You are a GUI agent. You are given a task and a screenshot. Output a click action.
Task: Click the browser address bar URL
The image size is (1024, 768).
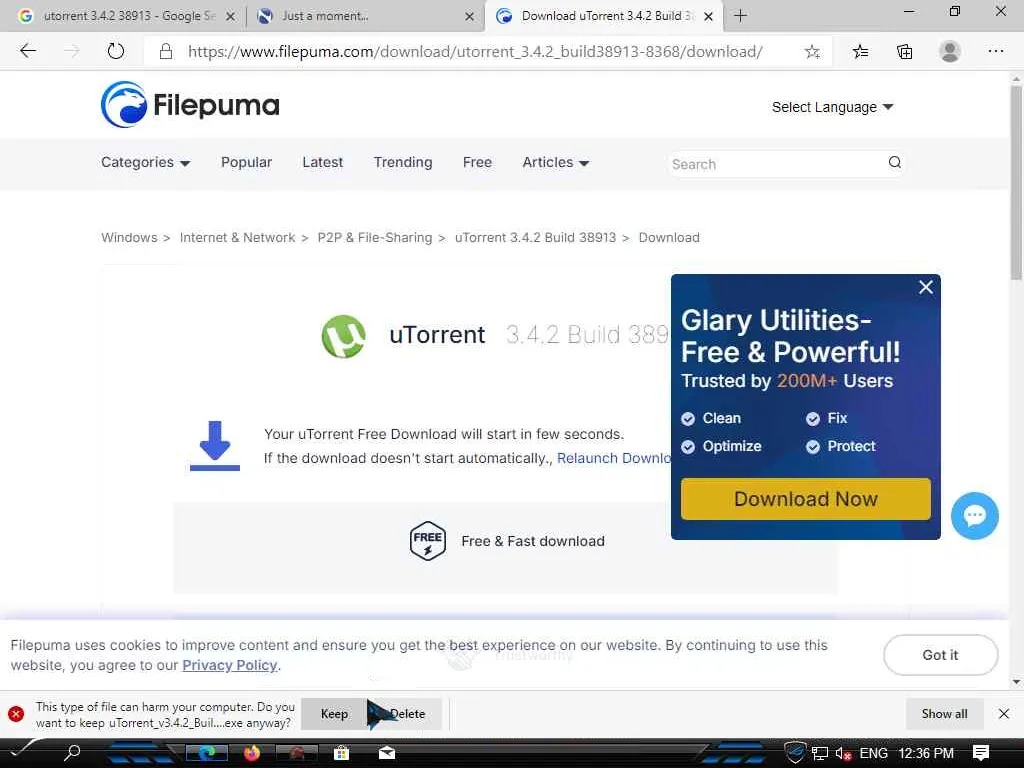click(x=475, y=52)
